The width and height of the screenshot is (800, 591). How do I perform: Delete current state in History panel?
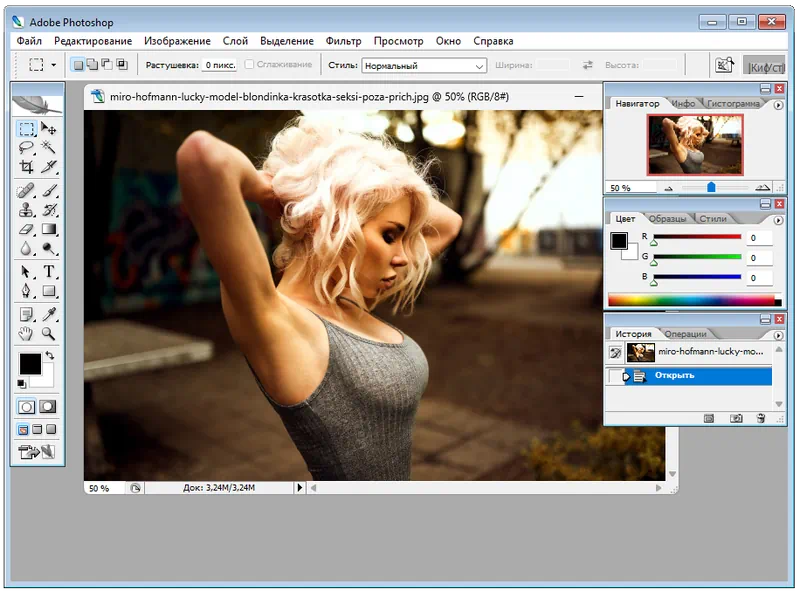tap(761, 418)
